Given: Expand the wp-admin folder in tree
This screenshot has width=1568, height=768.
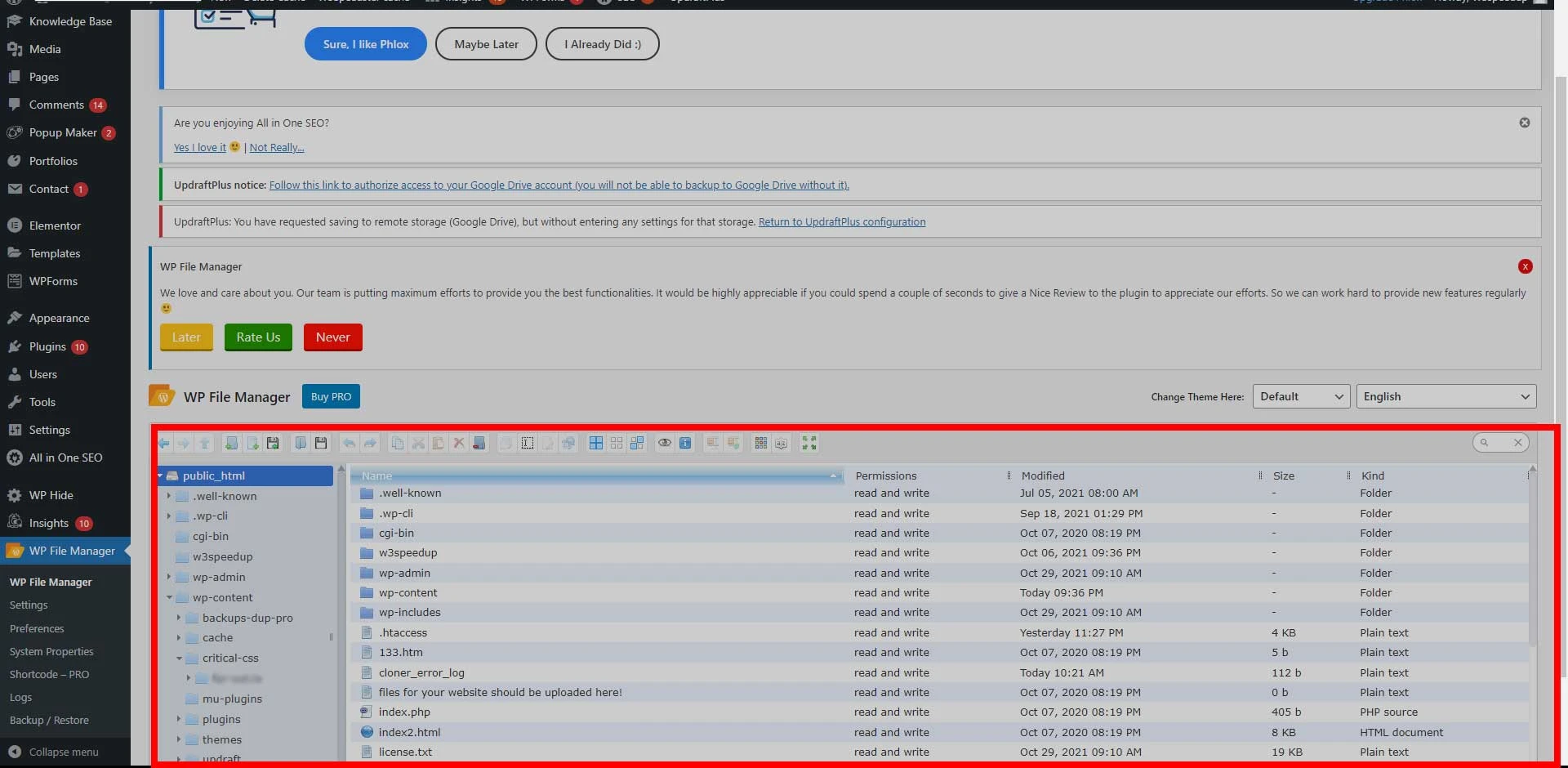Looking at the screenshot, I should click(169, 577).
